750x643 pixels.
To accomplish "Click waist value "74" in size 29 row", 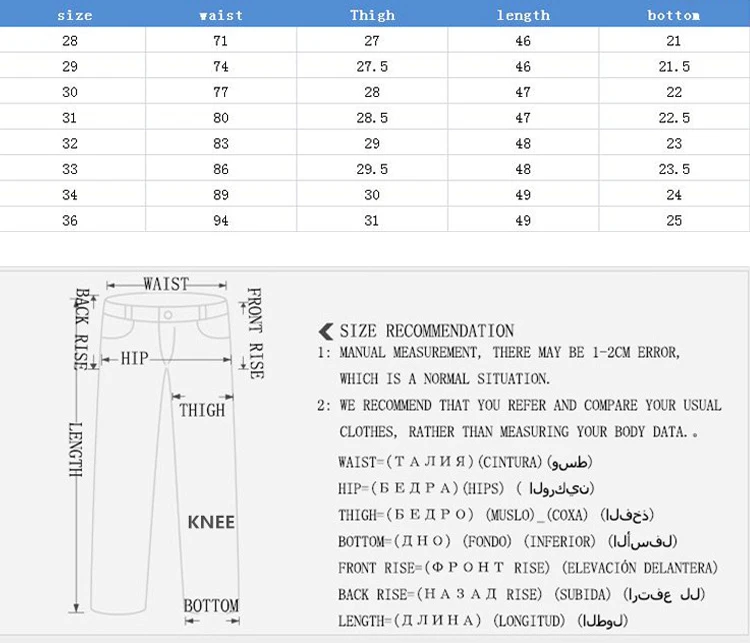I will click(221, 67).
